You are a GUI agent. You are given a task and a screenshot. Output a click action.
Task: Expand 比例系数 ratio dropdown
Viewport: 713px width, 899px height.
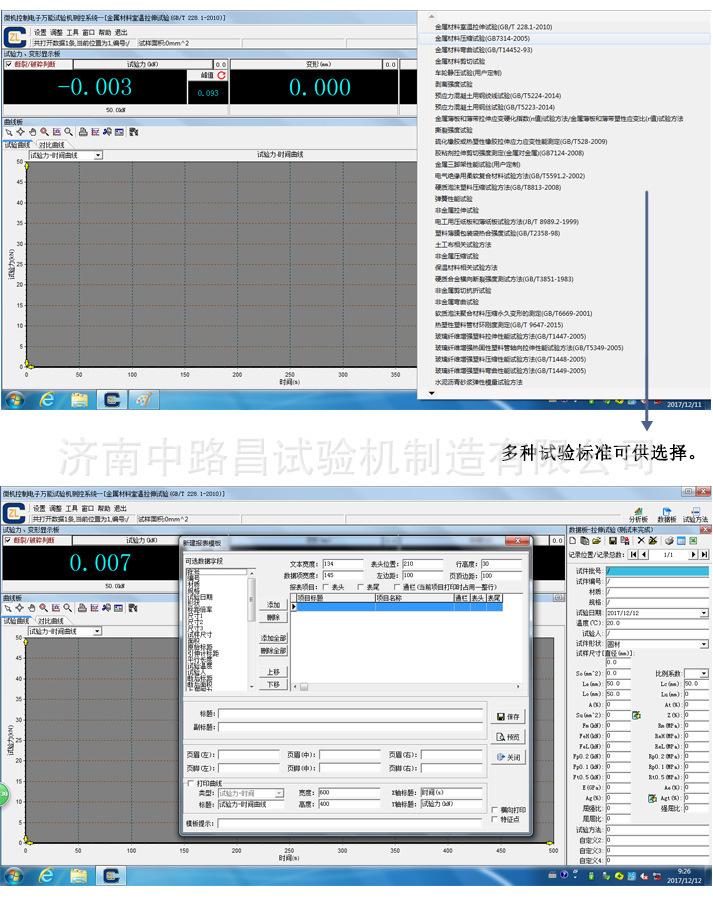(x=704, y=673)
